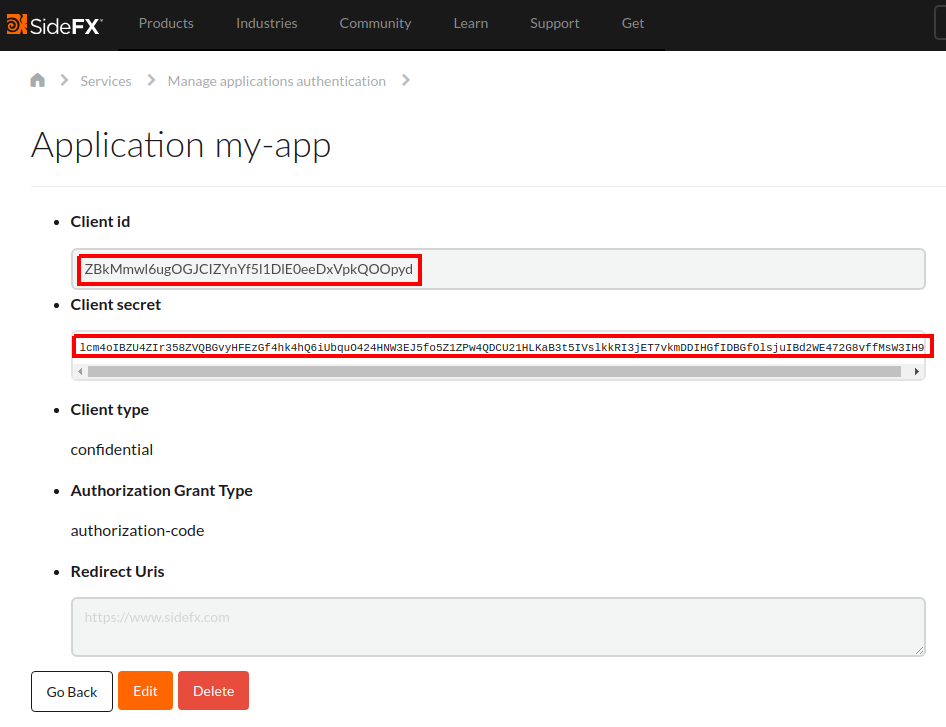
Task: Select the Client secret text field
Action: pyautogui.click(x=497, y=347)
